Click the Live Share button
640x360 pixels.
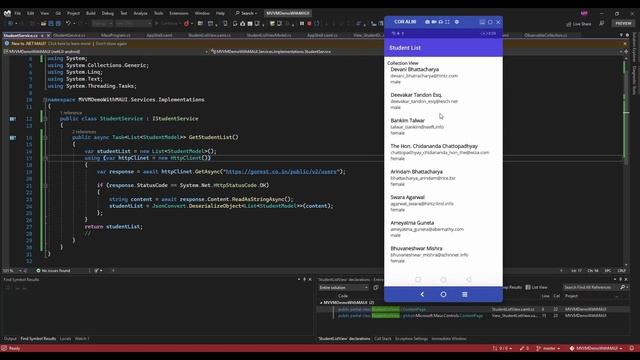[579, 24]
